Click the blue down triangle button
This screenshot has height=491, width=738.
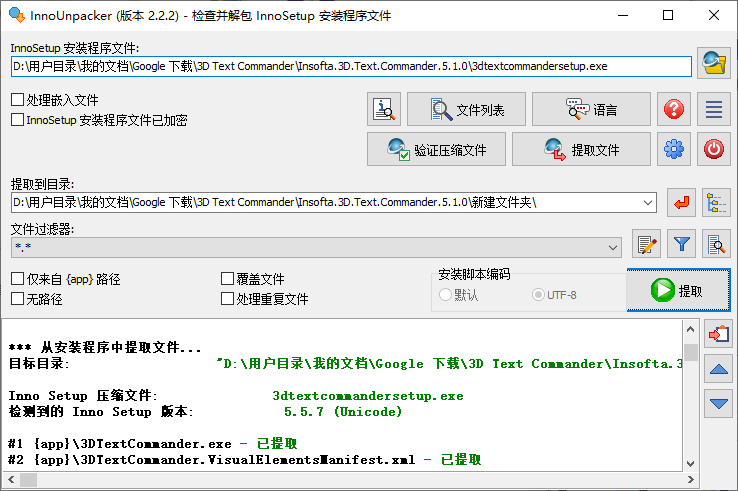718,403
